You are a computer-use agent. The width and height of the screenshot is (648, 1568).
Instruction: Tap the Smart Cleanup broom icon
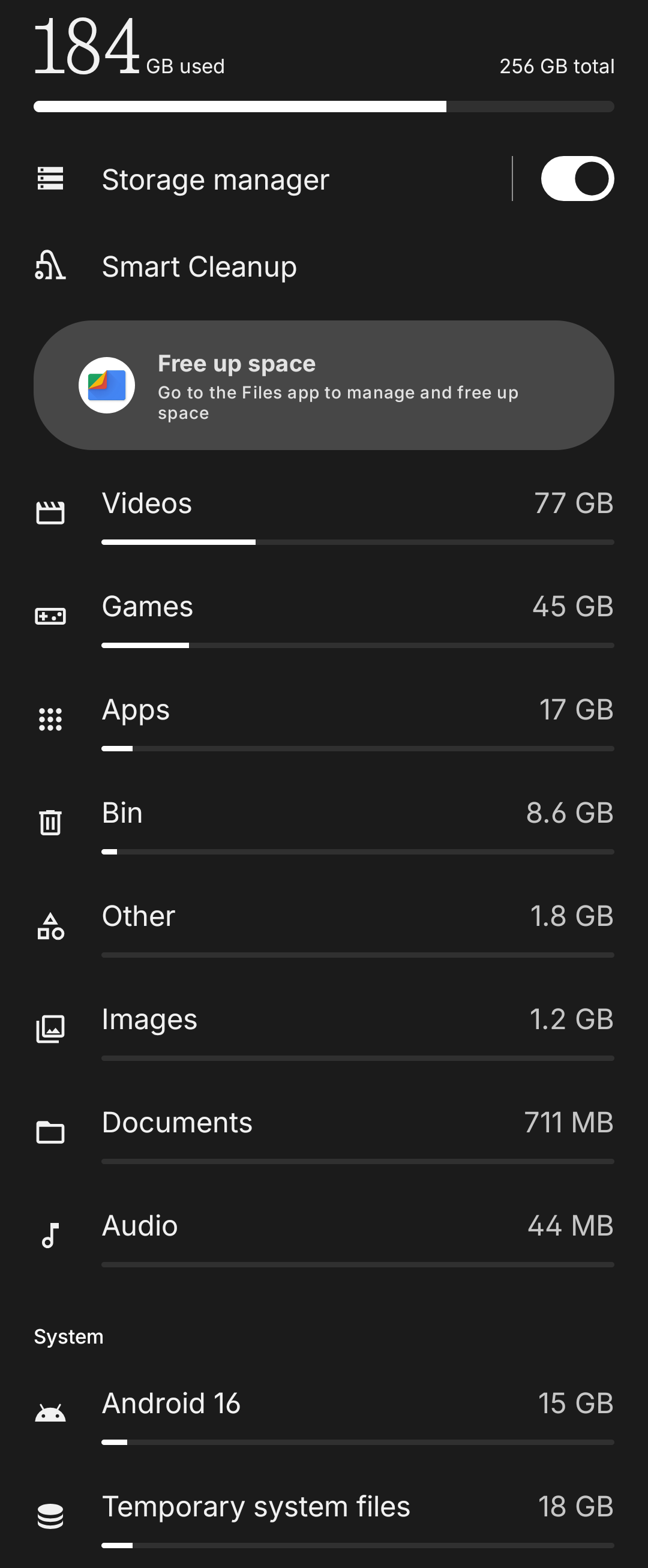click(50, 266)
